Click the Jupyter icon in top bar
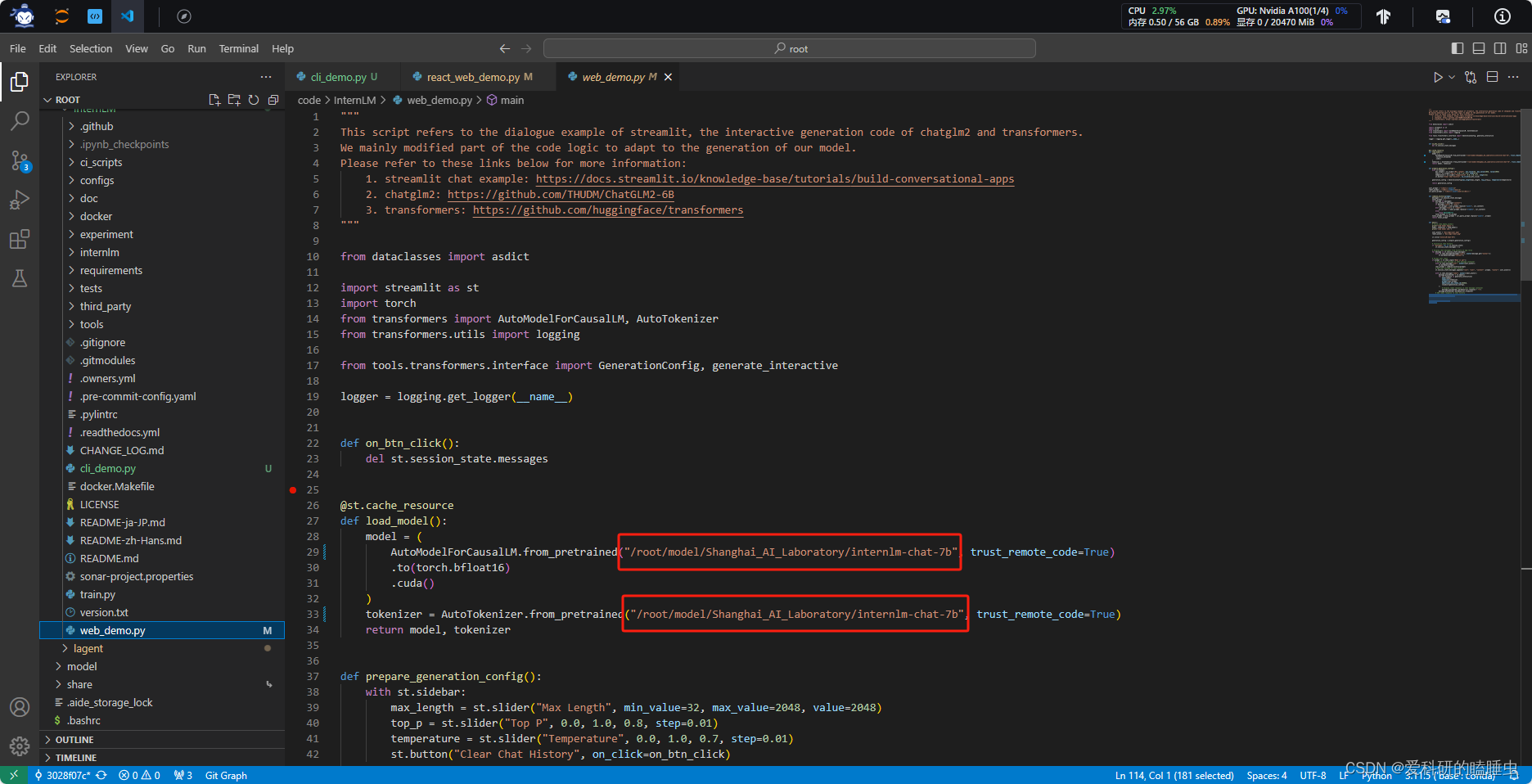 tap(61, 16)
